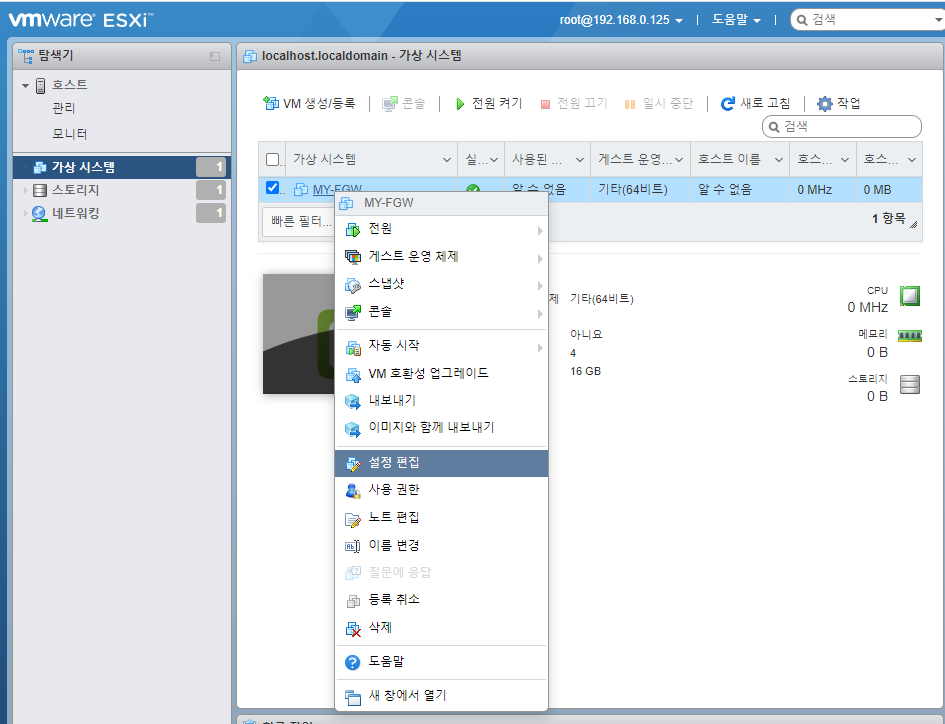This screenshot has height=724, width=945.
Task: Open the 호스트 이름 column header dropdown
Action: coord(779,160)
